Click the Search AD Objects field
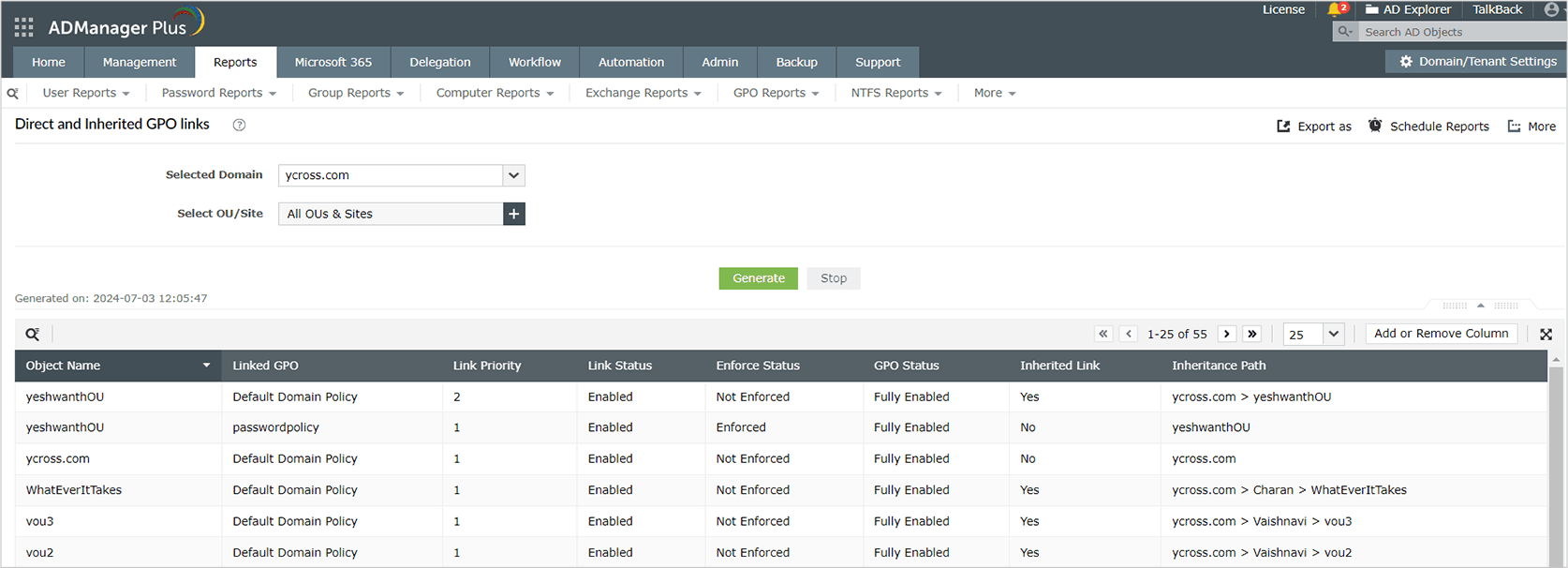The image size is (1568, 568). click(1461, 32)
